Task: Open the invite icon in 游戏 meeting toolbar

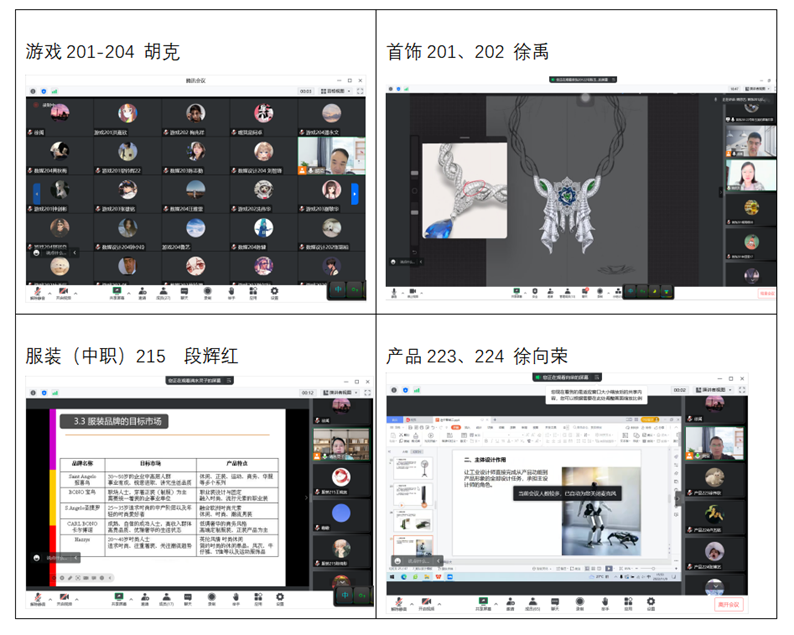Action: tap(142, 293)
